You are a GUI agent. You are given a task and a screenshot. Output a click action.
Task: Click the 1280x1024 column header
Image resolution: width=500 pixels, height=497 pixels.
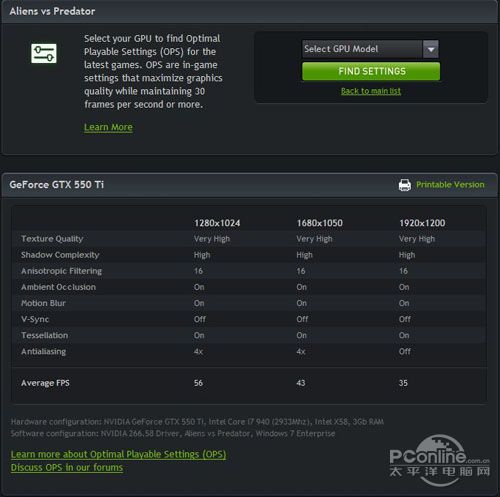tap(217, 223)
